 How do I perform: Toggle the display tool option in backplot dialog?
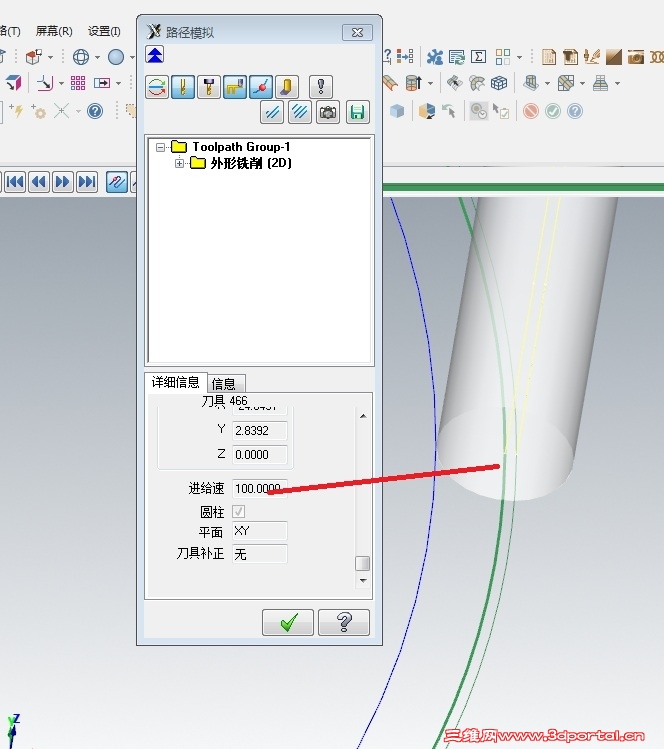coord(182,87)
